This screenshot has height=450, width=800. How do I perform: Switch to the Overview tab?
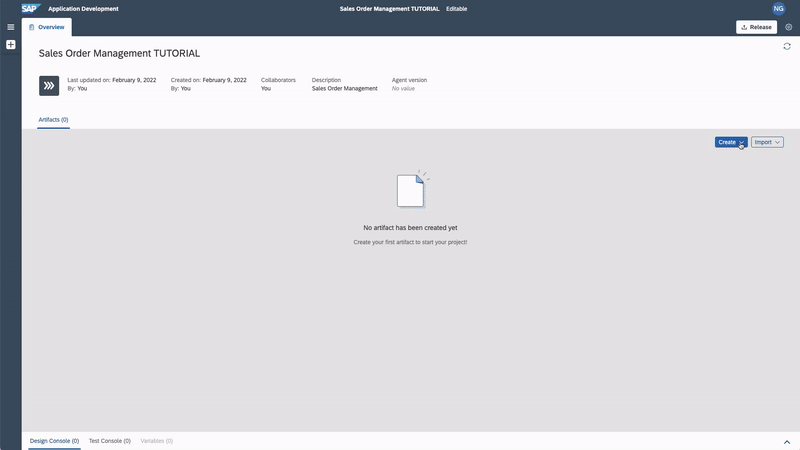pyautogui.click(x=46, y=27)
